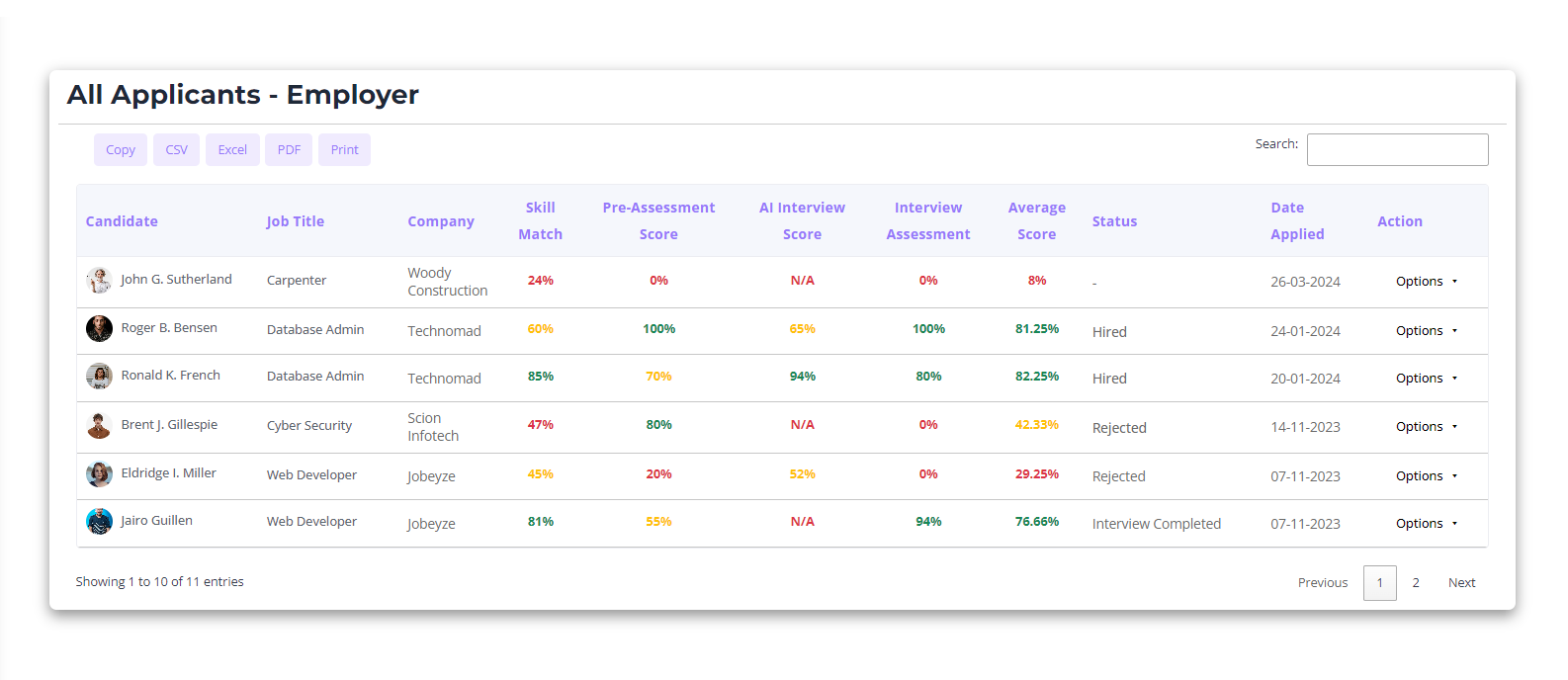The image size is (1568, 680).
Task: Click John G. Sutherland's avatar picture
Action: coord(99,281)
